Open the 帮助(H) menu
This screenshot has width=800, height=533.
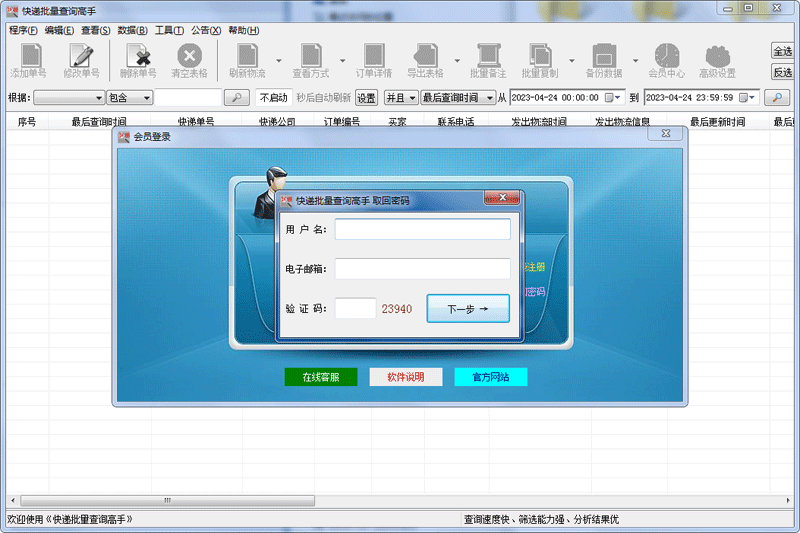pos(243,31)
